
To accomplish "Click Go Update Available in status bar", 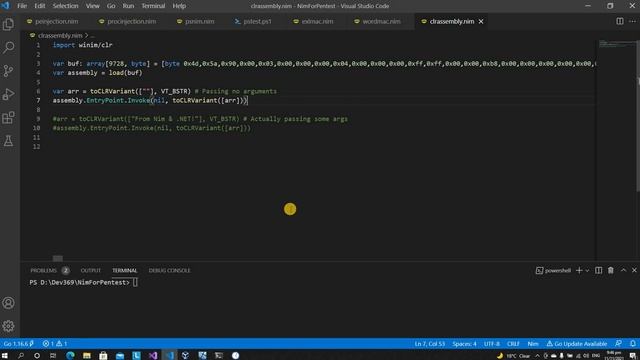I will [x=577, y=344].
